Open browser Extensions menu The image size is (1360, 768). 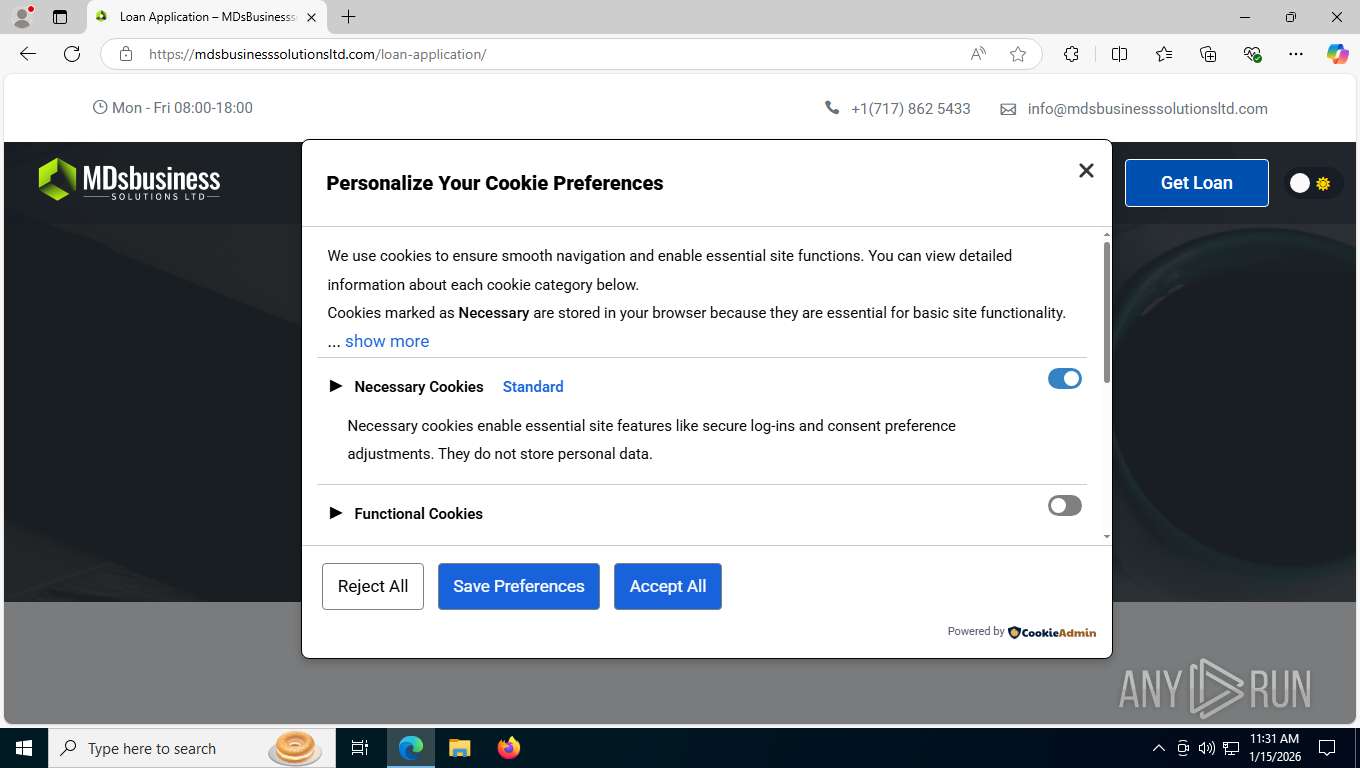[1071, 54]
